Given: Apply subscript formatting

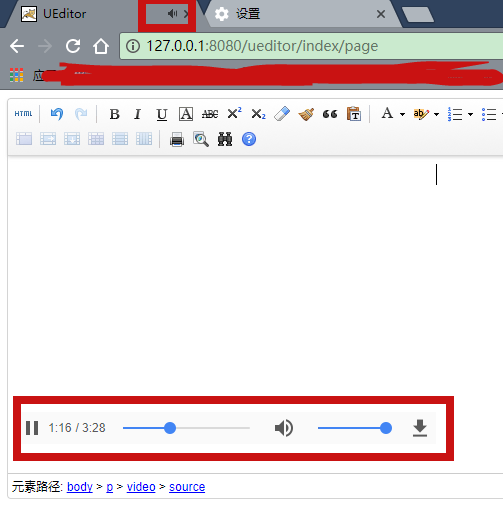Looking at the screenshot, I should (x=258, y=114).
